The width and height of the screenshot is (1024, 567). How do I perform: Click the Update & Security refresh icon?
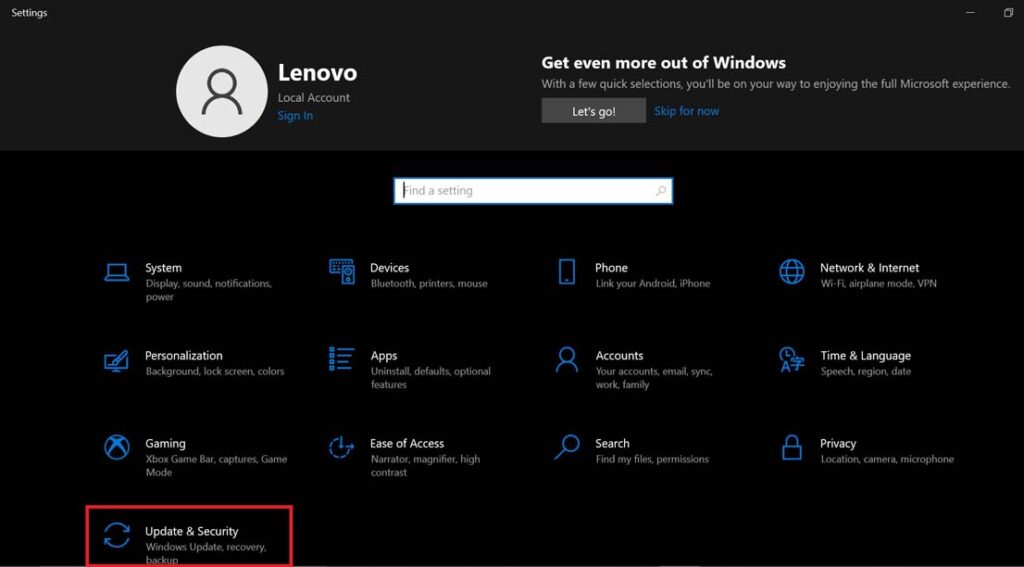click(x=117, y=535)
